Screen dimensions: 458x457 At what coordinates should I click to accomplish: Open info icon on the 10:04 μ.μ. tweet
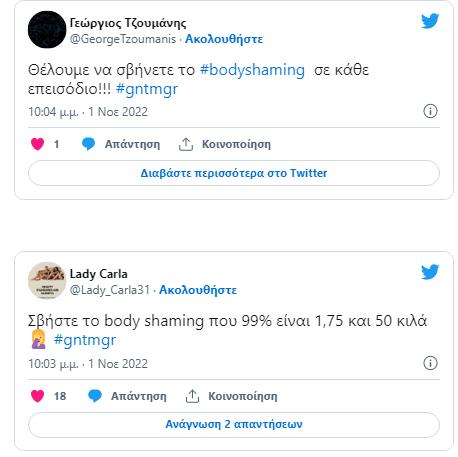430,111
